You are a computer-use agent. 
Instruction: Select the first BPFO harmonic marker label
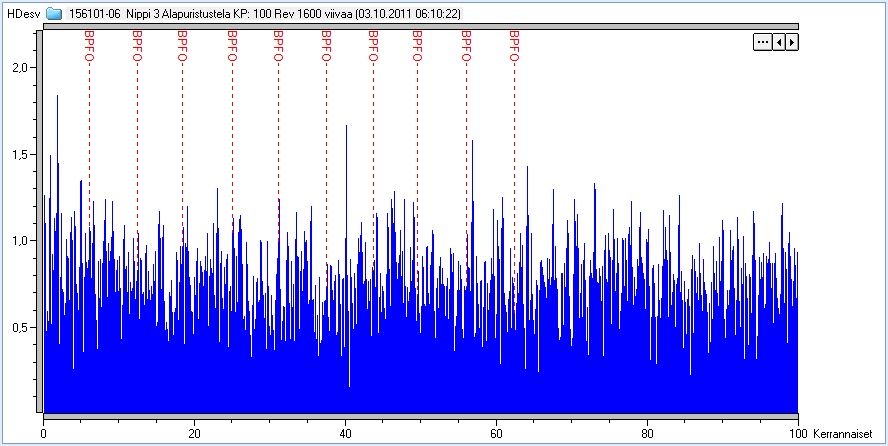point(89,46)
